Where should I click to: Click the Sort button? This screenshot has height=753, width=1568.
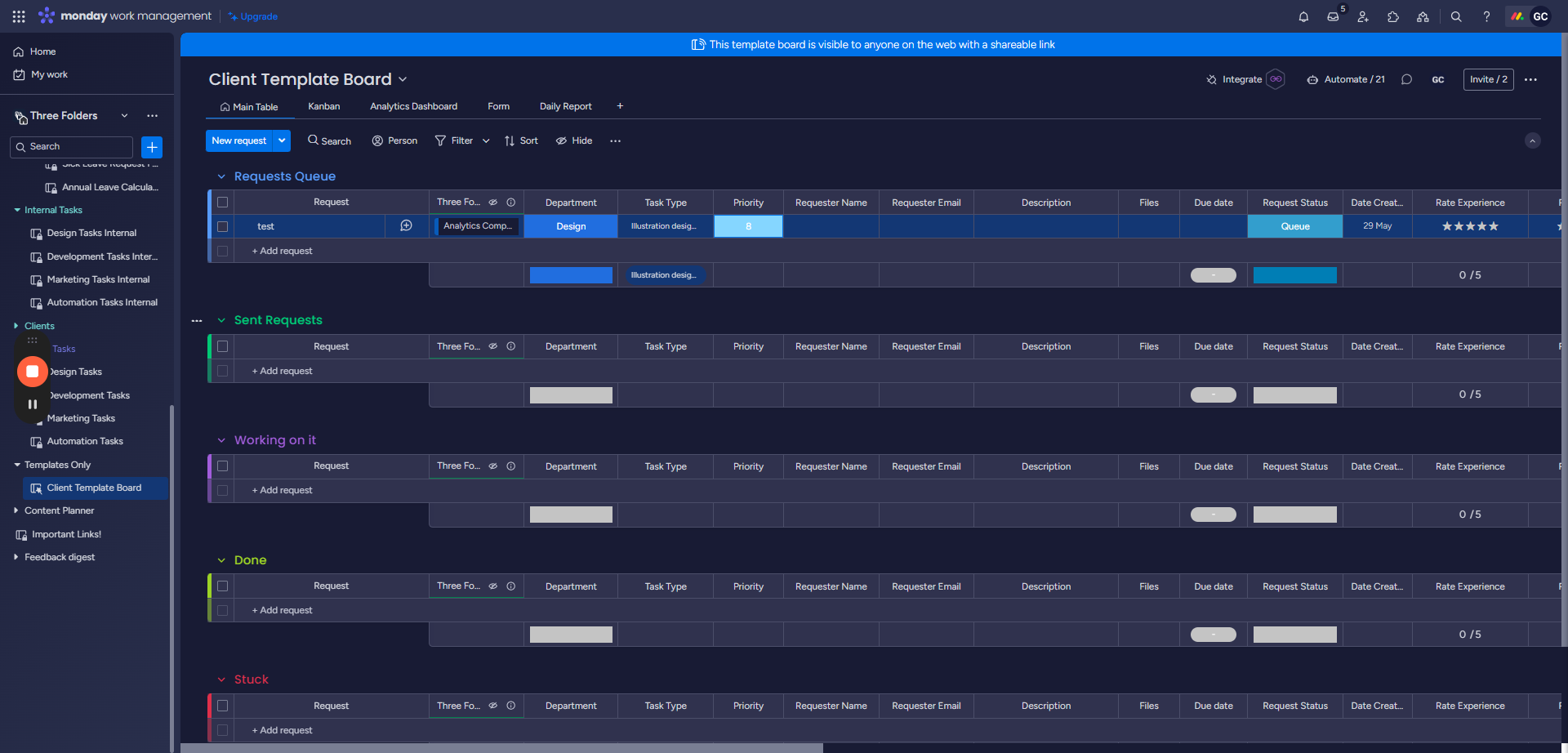click(521, 140)
